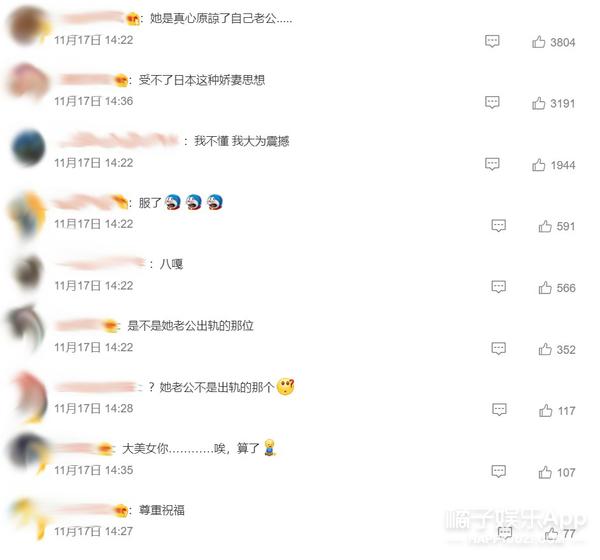The height and width of the screenshot is (560, 600).
Task: Like the 尊重祝福 comment
Action: [551, 533]
